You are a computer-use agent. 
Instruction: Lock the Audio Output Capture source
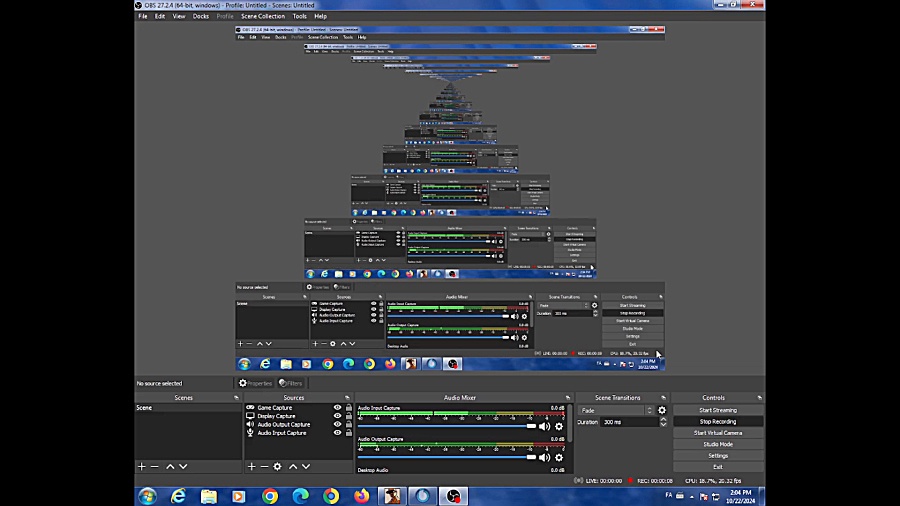[x=348, y=425]
